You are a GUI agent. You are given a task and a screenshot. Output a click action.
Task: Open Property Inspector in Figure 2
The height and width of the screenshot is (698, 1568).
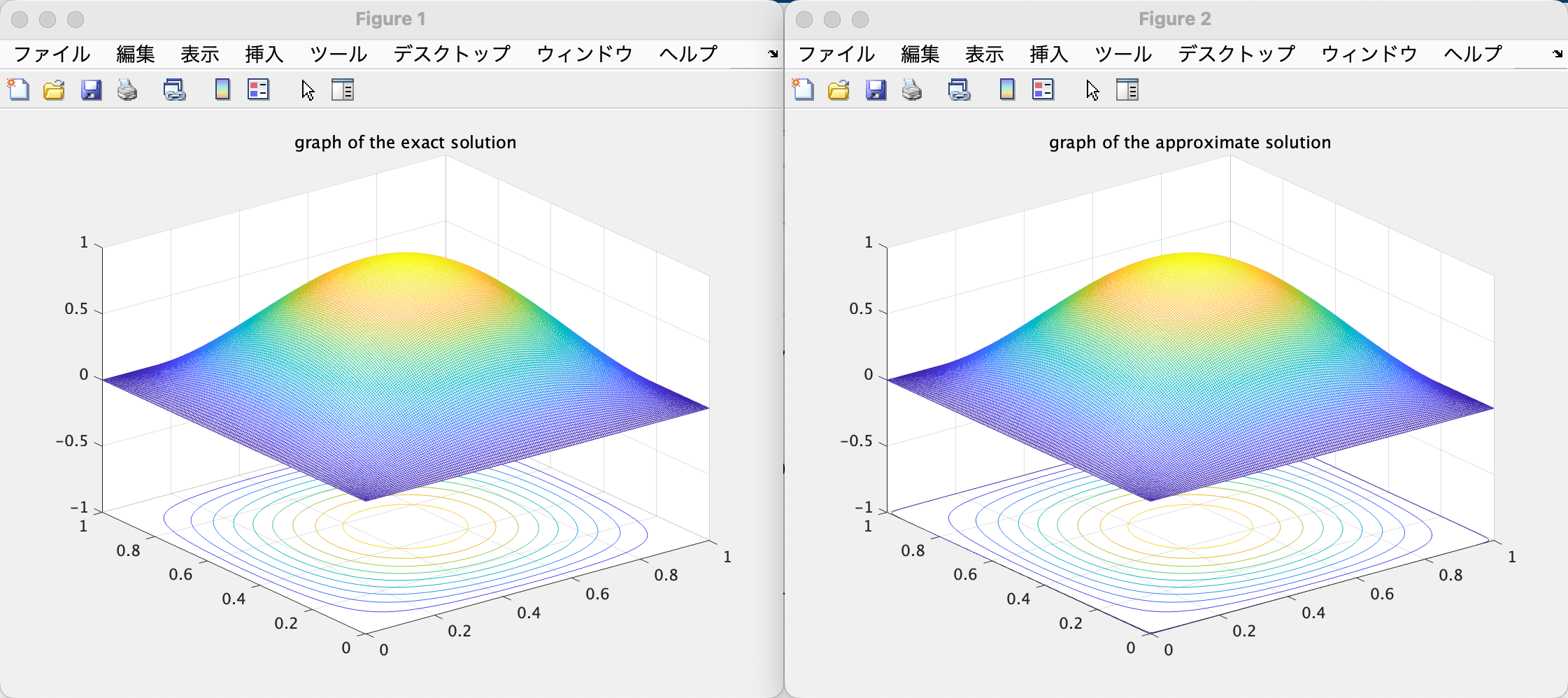click(1127, 90)
